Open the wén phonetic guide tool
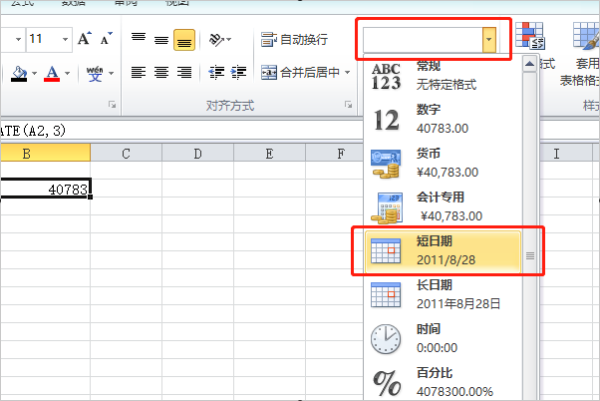This screenshot has height=401, width=600. 95,73
